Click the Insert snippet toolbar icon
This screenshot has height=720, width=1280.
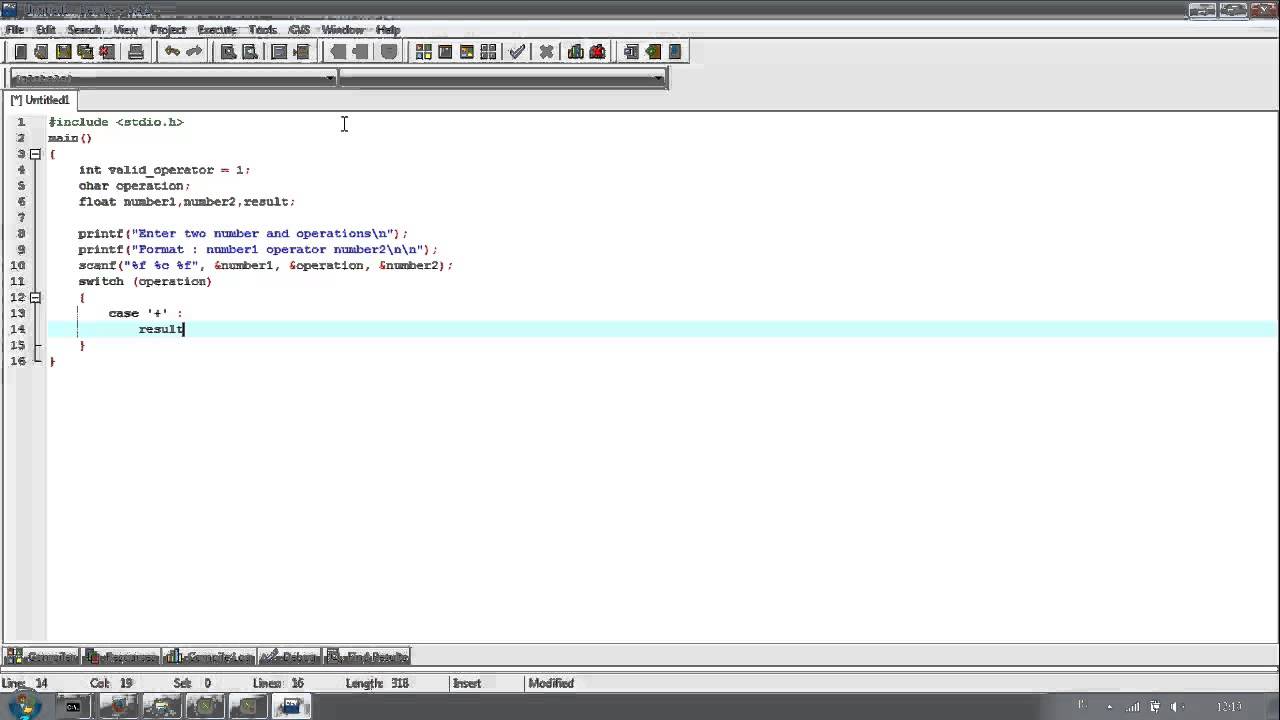631,52
